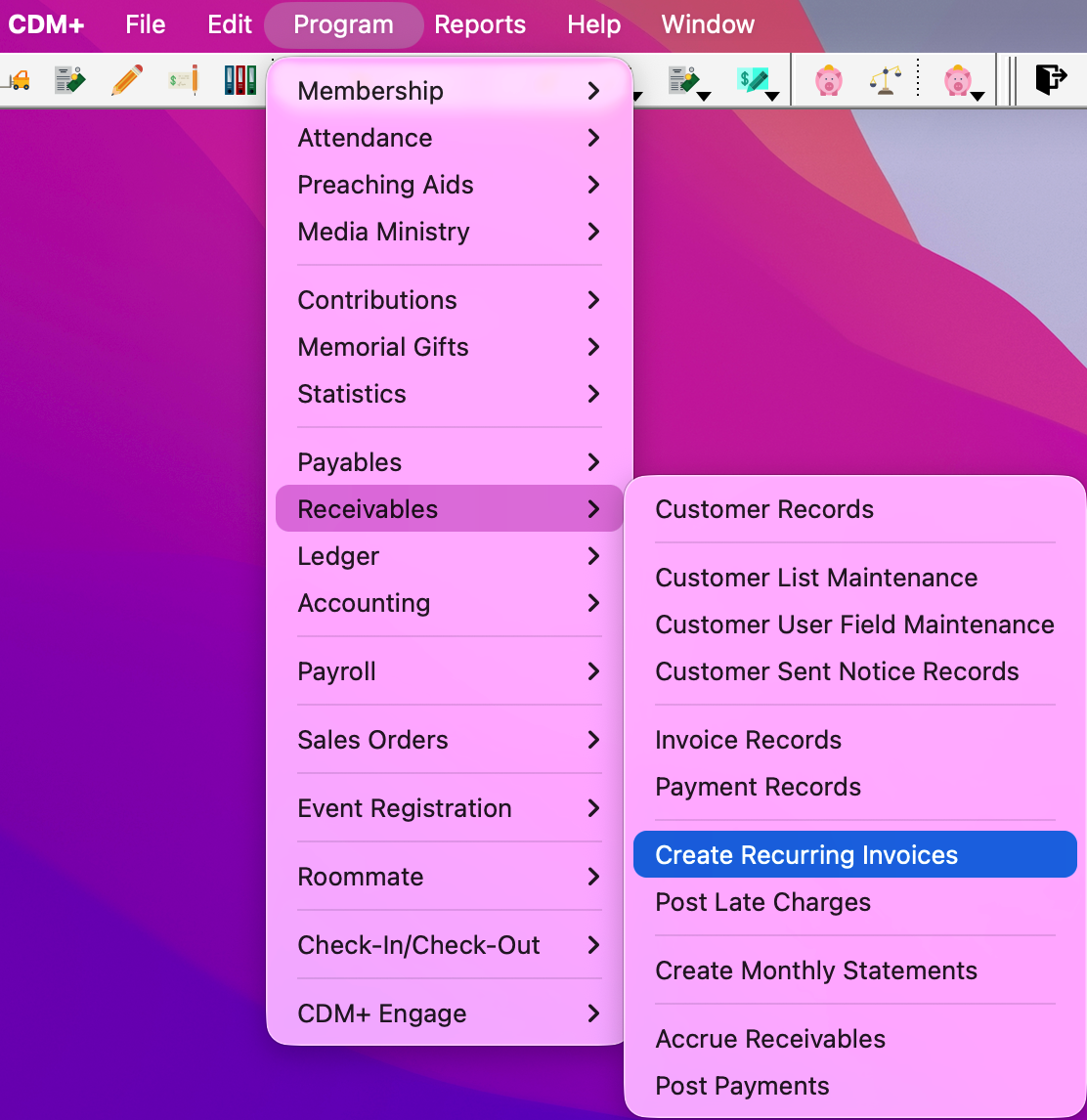Choose Post Late Charges
Viewport: 1087px width, 1120px height.
[854, 902]
